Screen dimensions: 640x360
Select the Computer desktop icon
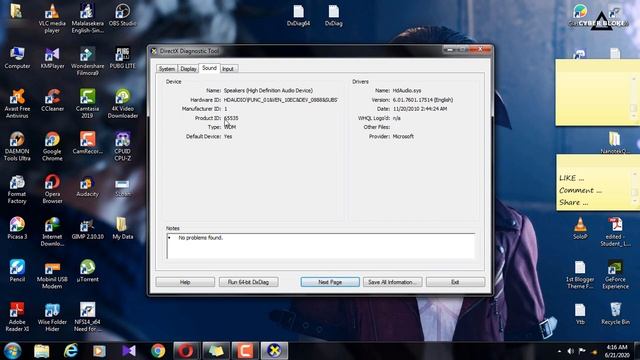(x=17, y=58)
